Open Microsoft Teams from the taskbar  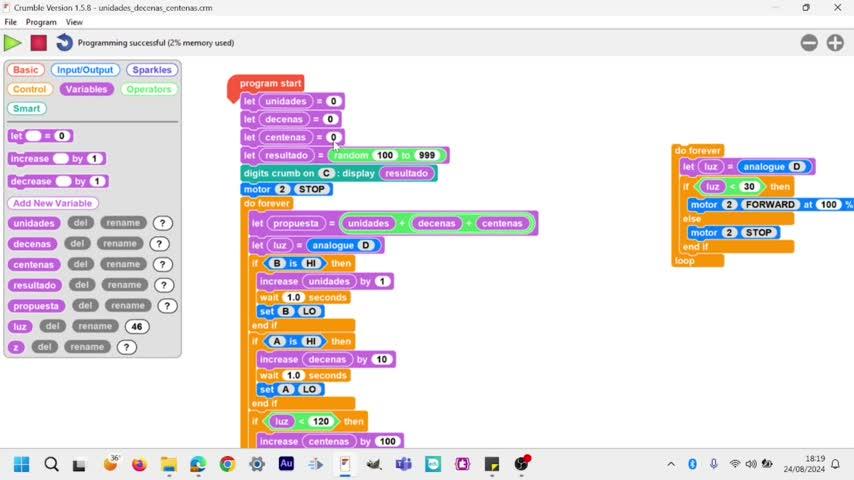pos(404,465)
